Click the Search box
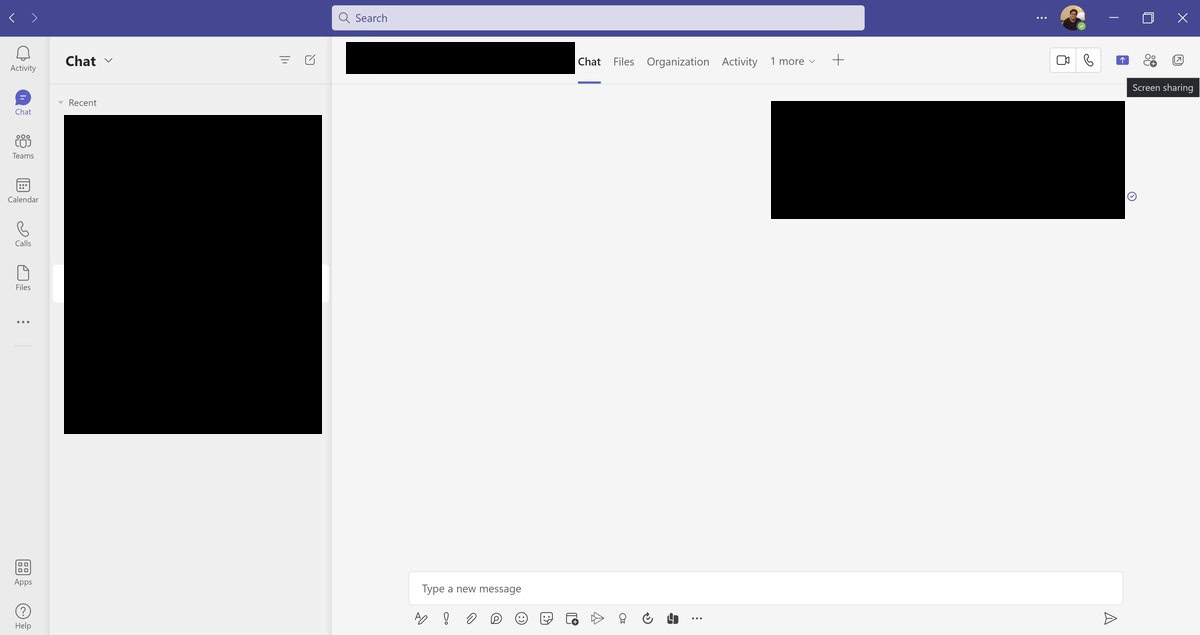1200x635 pixels. [598, 18]
